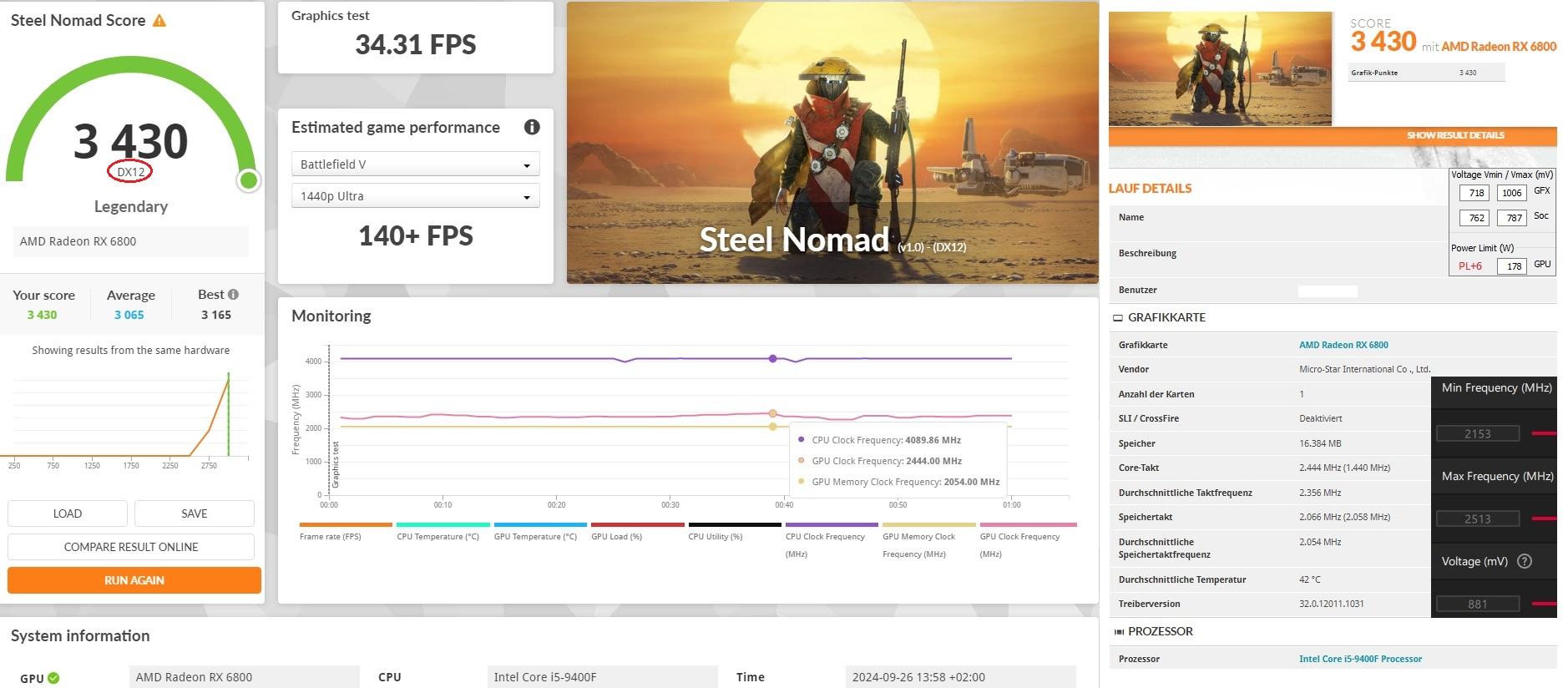Click COMPARE RESULT ONLINE button
Image resolution: width=1568 pixels, height=688 pixels.
131,547
